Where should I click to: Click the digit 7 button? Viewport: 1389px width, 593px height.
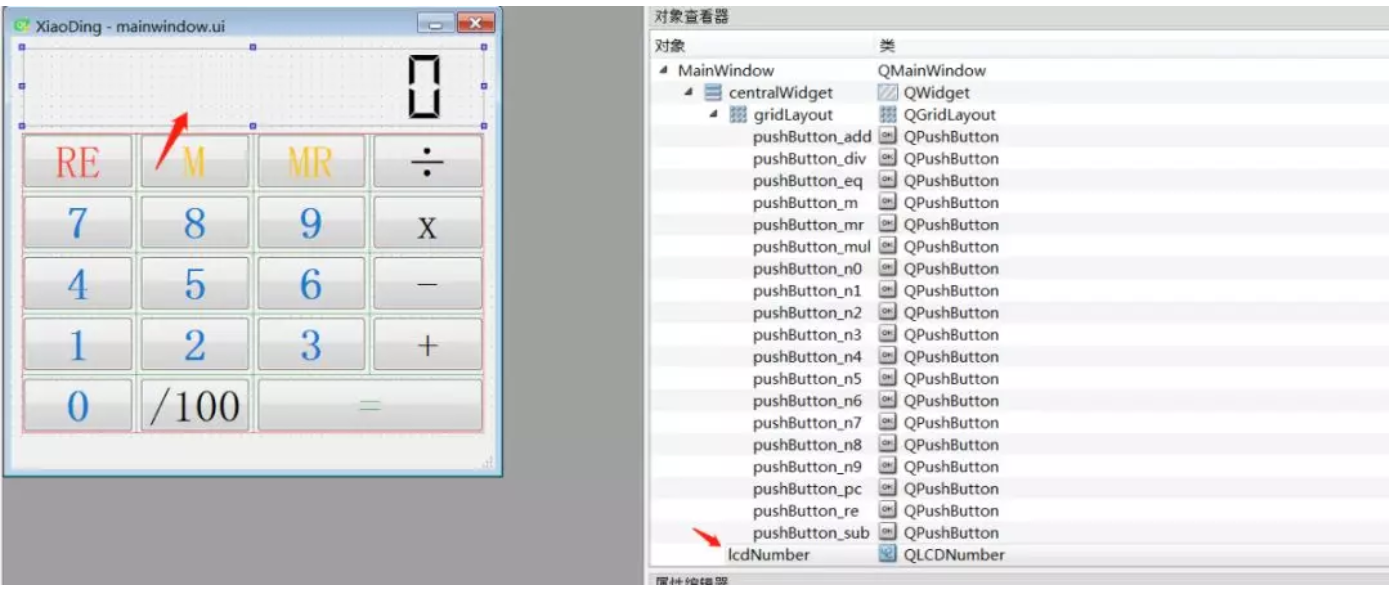tap(78, 222)
